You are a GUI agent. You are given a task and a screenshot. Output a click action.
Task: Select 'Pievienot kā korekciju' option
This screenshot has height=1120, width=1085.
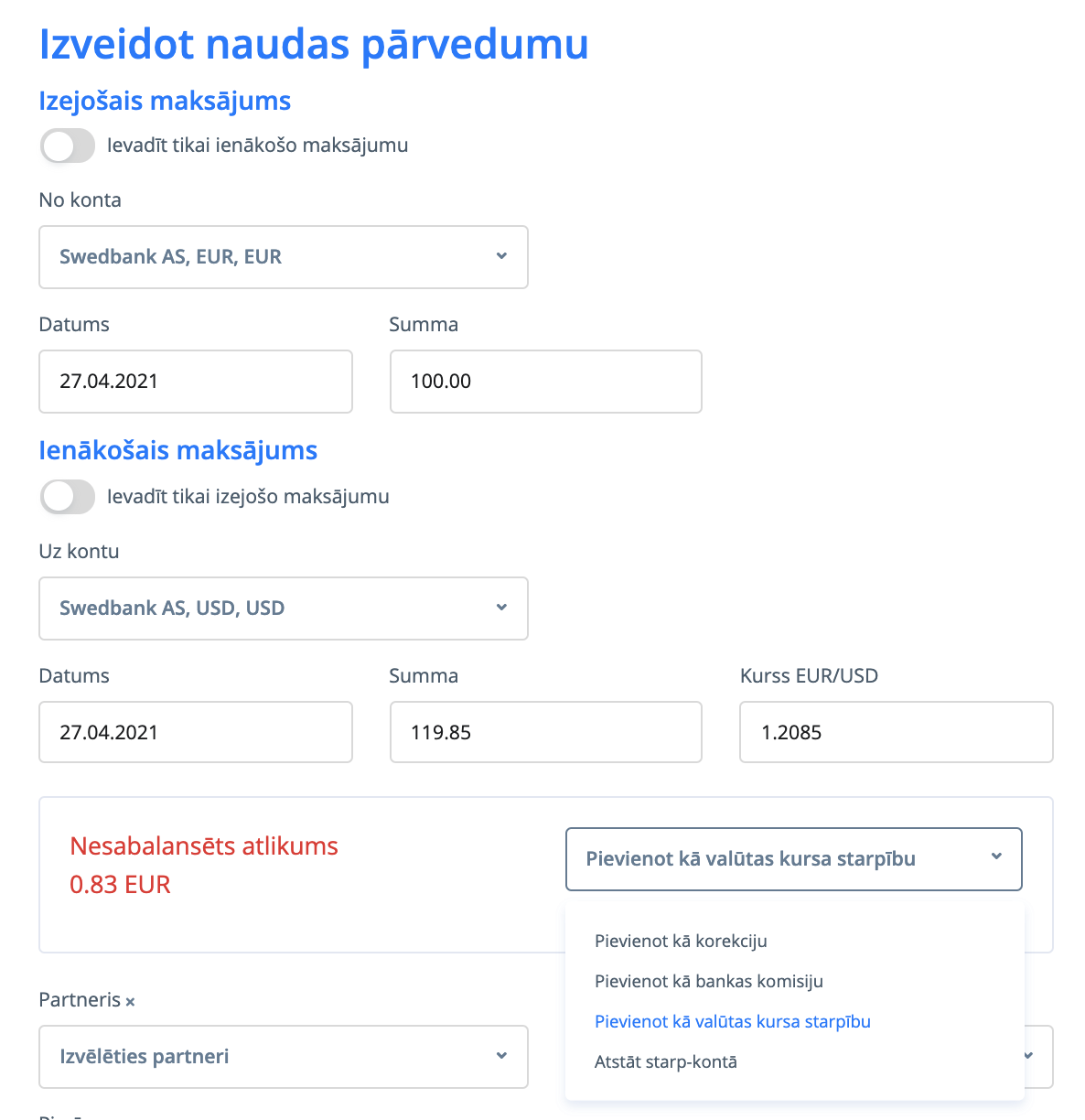click(x=681, y=942)
